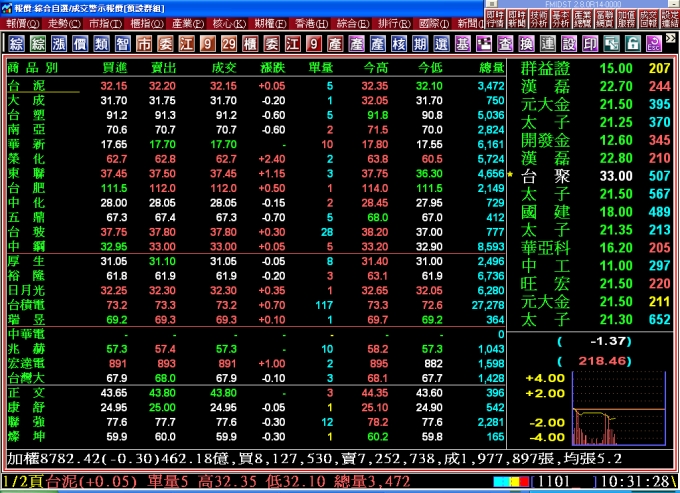Click the 群益證 15.00 alert entry

click(x=595, y=68)
